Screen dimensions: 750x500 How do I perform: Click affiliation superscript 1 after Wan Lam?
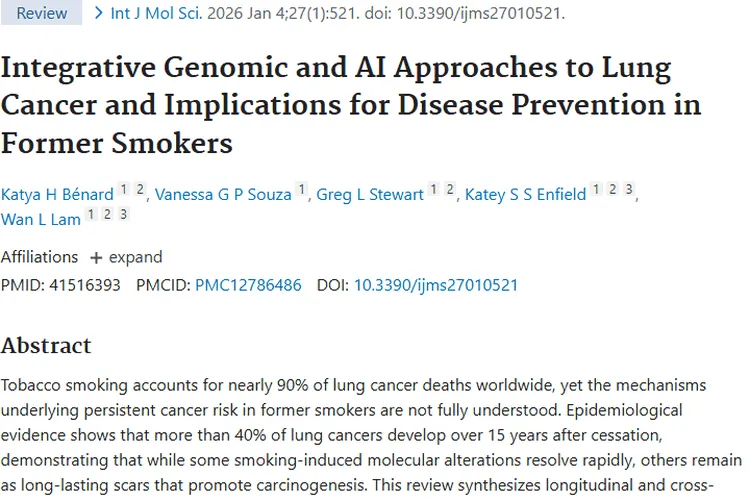(90, 213)
